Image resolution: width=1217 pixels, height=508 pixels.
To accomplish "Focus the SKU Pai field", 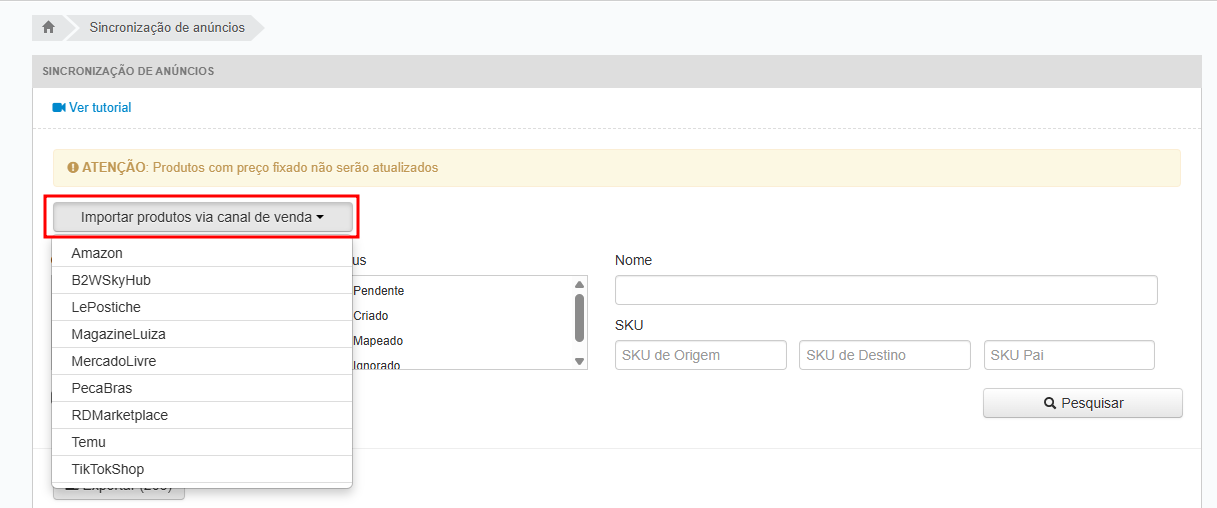I will click(x=1069, y=355).
